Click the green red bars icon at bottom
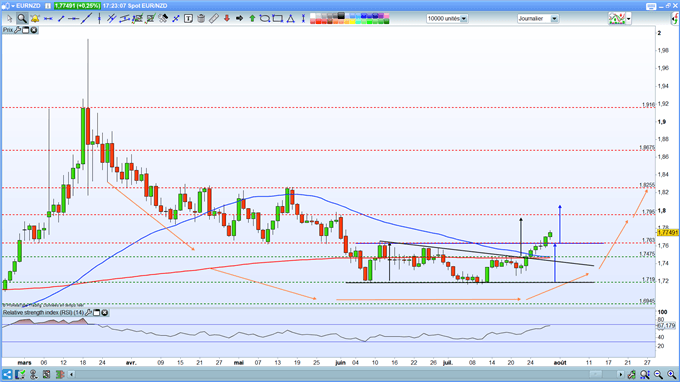The height and width of the screenshot is (382, 680). coord(60,374)
